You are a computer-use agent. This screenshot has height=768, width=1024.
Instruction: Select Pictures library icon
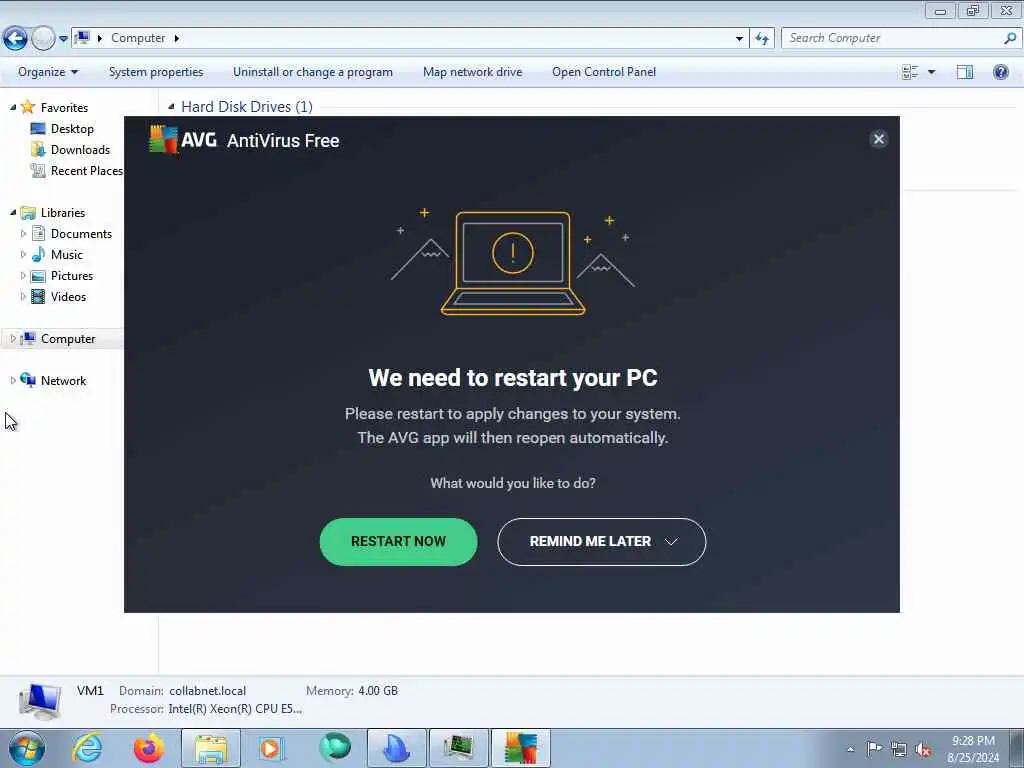39,276
